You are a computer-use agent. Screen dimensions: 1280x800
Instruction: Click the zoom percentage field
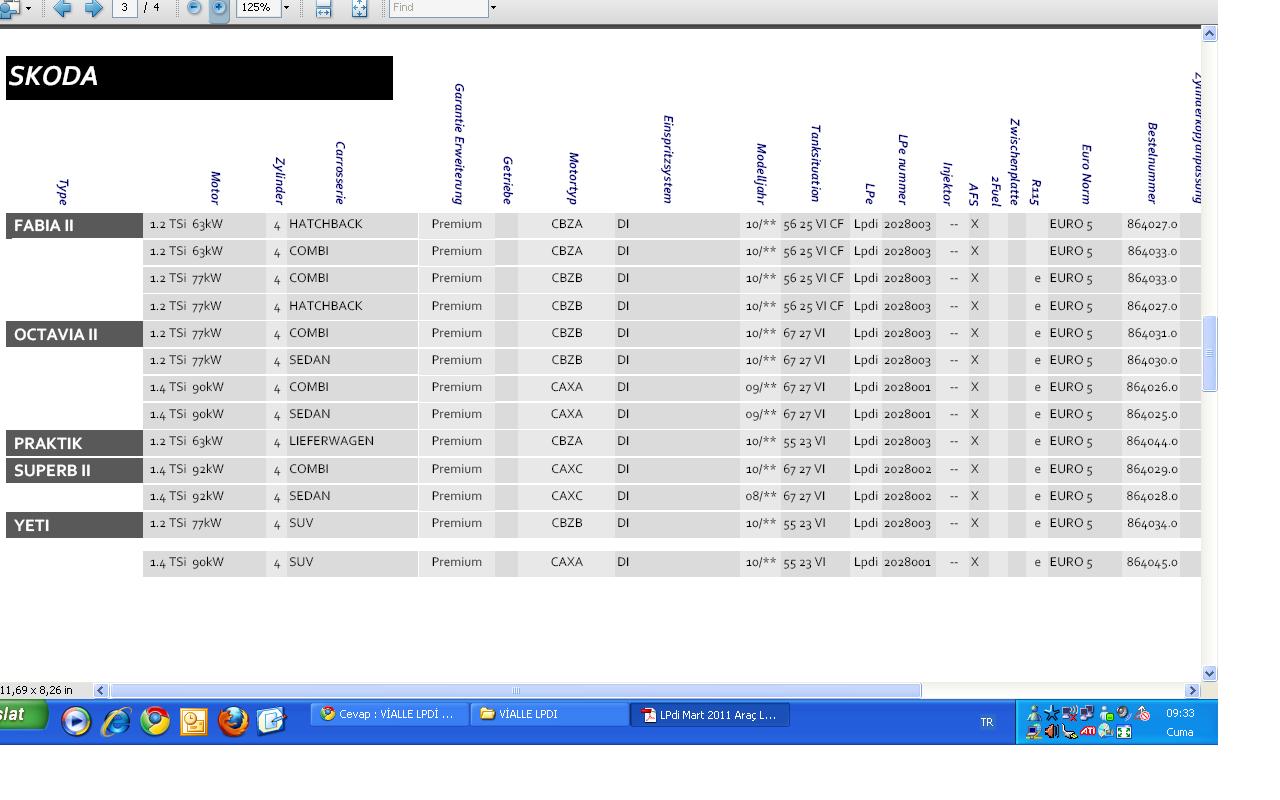click(258, 8)
